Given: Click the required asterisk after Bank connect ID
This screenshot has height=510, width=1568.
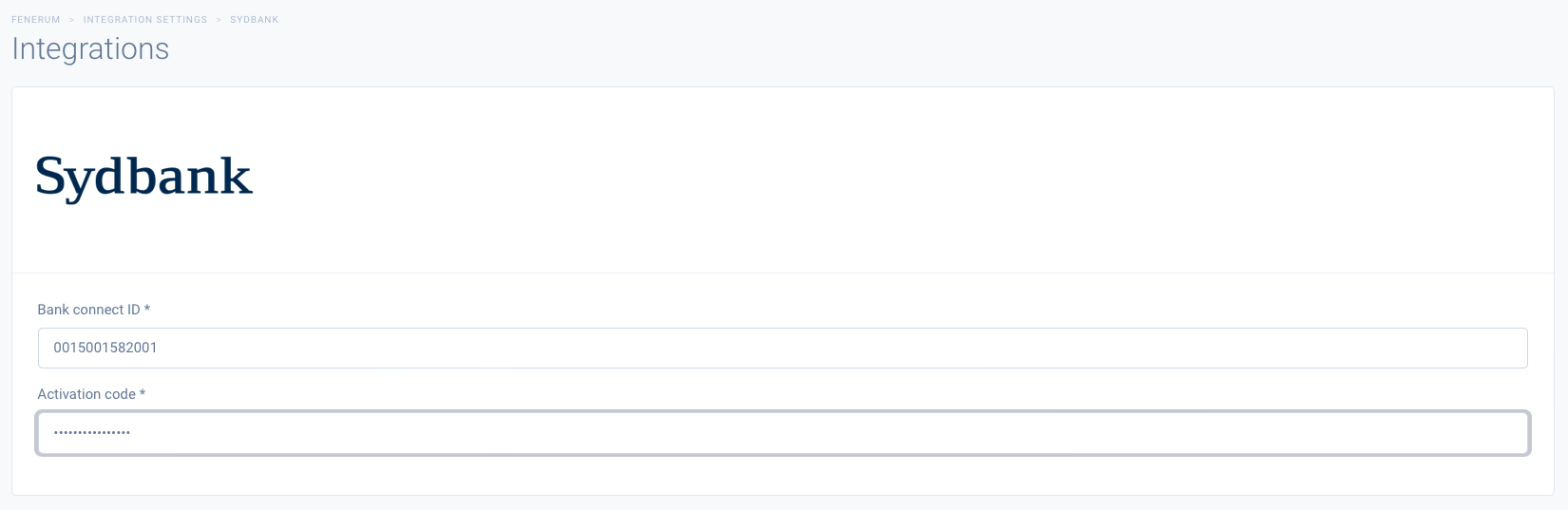Looking at the screenshot, I should (x=147, y=309).
